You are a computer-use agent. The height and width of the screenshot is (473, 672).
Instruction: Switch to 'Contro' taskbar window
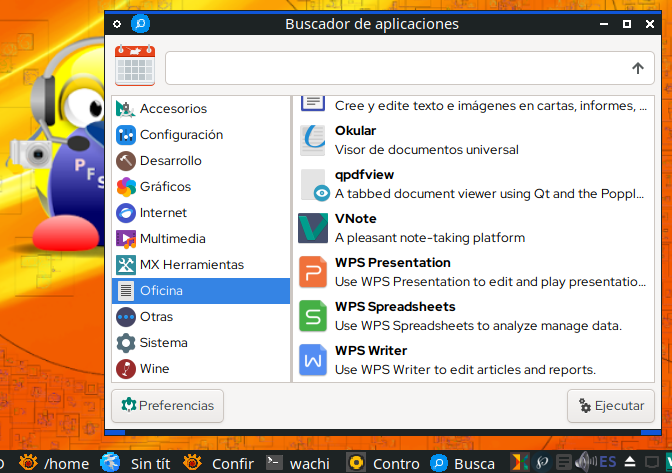[x=383, y=463]
